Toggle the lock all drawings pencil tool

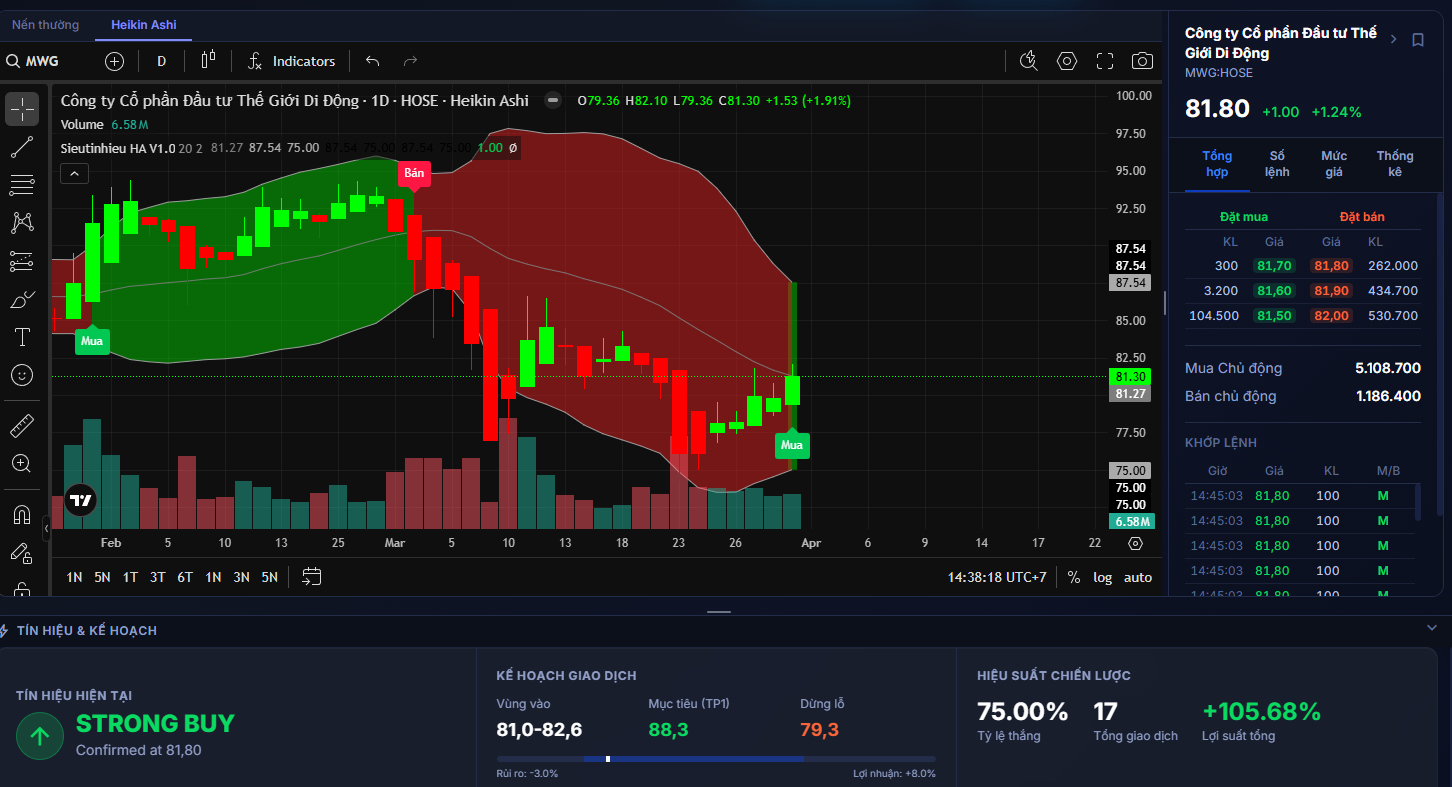[x=22, y=553]
